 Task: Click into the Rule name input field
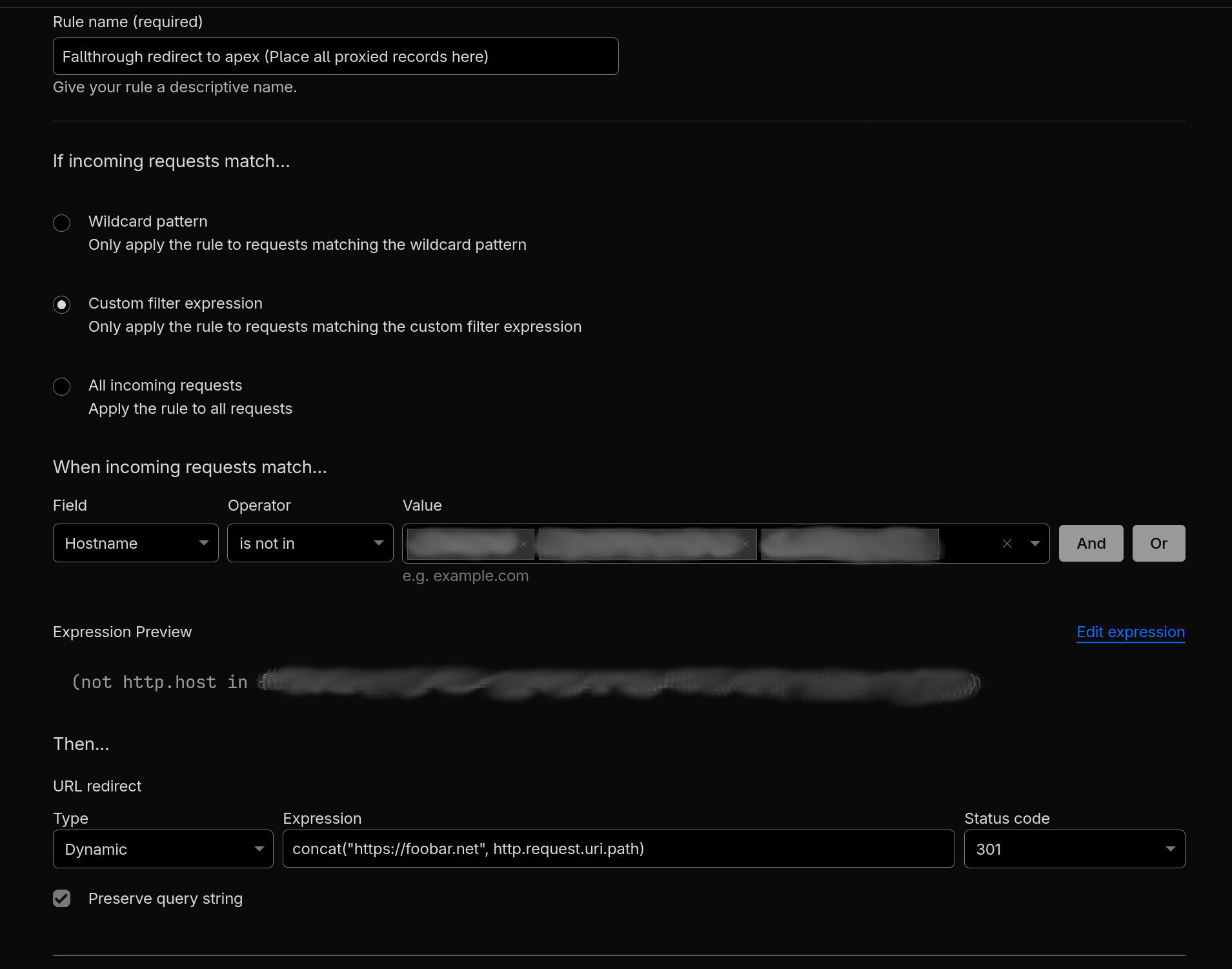[336, 56]
